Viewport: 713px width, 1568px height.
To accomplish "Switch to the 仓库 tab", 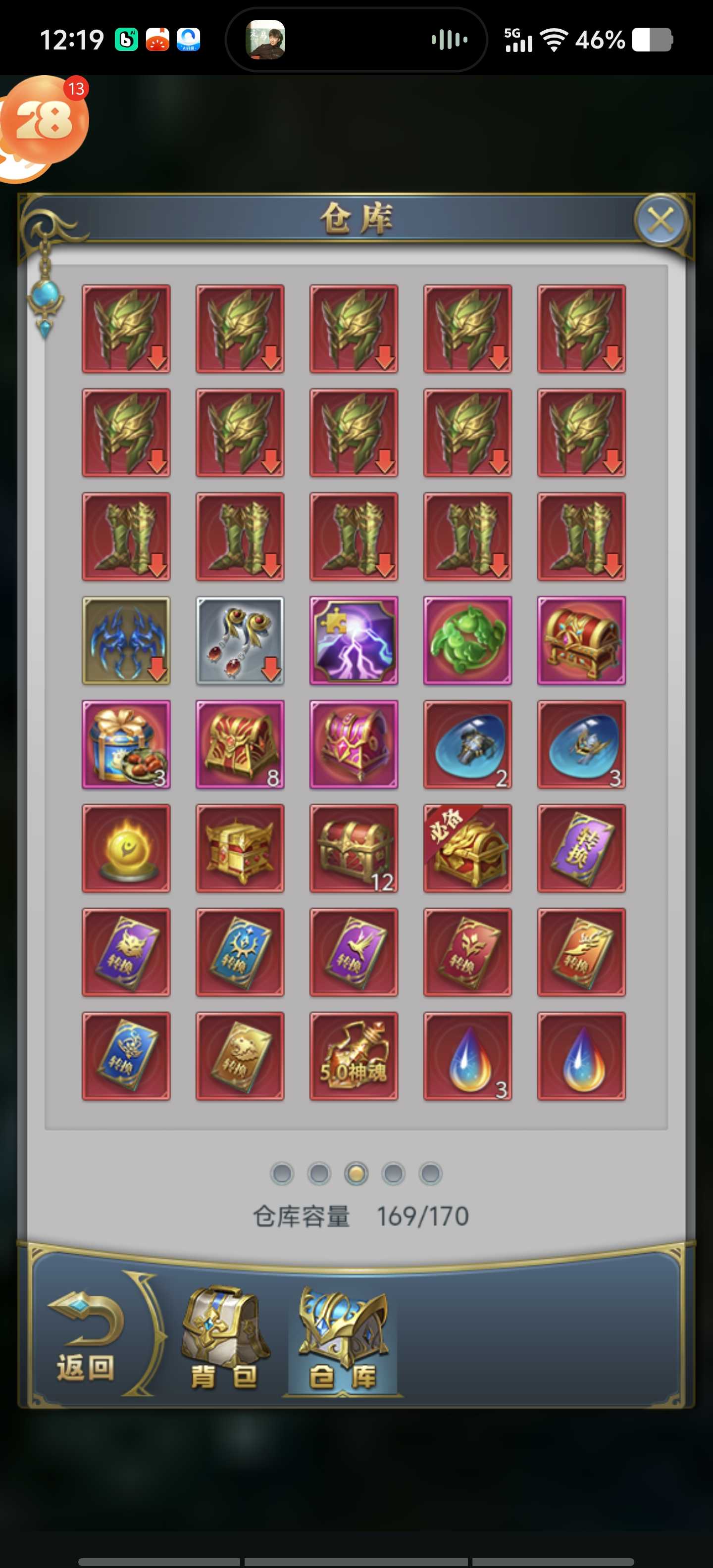I will pyautogui.click(x=342, y=1340).
